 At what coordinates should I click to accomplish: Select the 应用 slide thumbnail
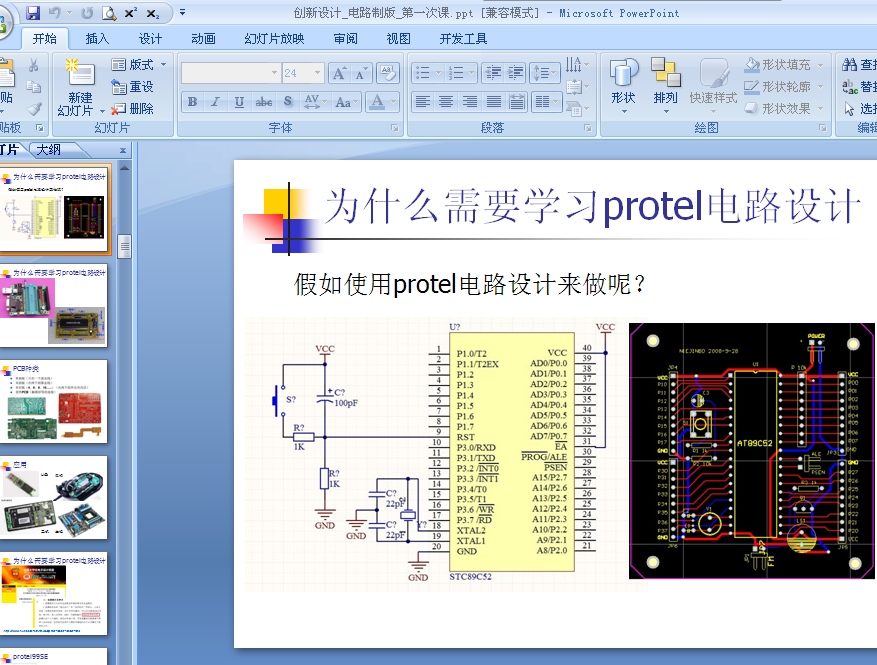pos(53,498)
